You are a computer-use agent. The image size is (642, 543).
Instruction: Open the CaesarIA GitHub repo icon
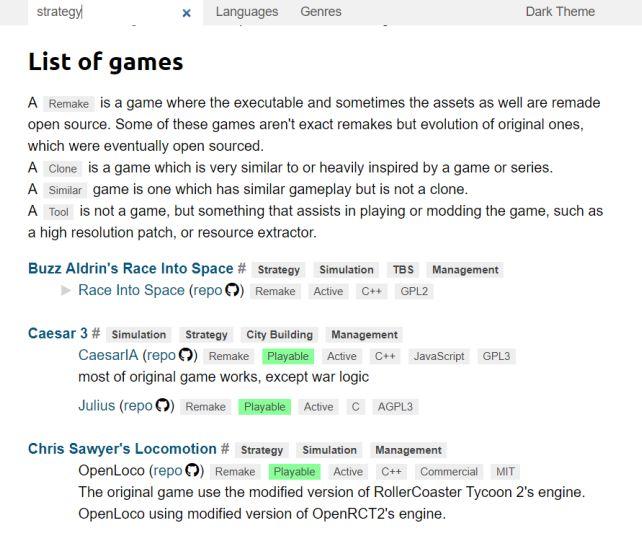click(185, 355)
